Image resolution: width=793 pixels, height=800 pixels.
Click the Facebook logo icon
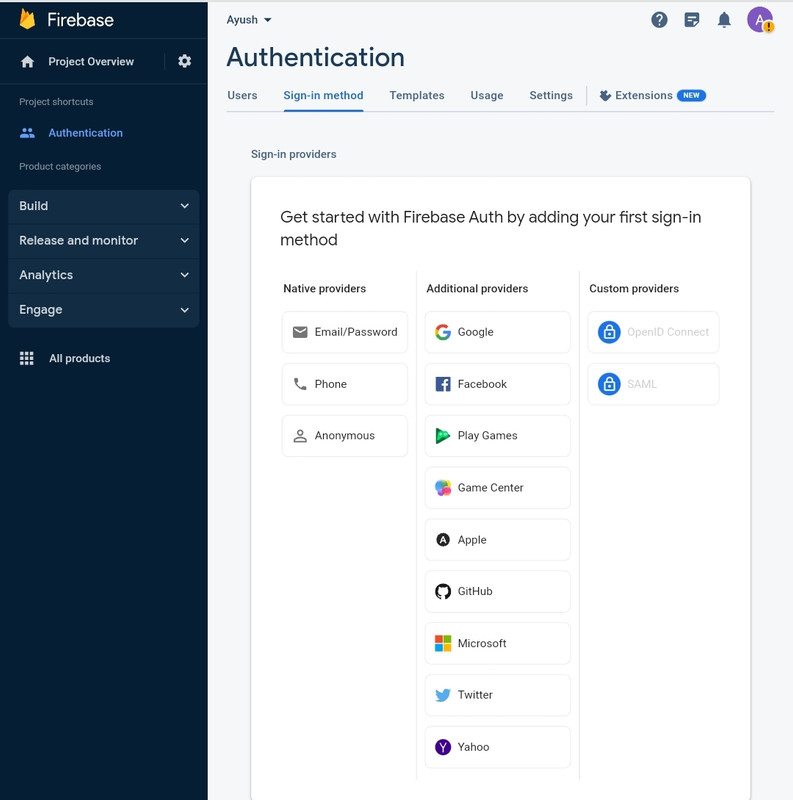[x=443, y=384]
